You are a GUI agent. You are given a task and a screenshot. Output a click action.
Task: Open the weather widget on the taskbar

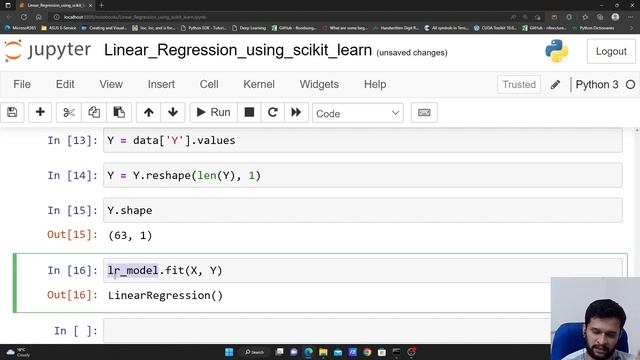(18, 352)
